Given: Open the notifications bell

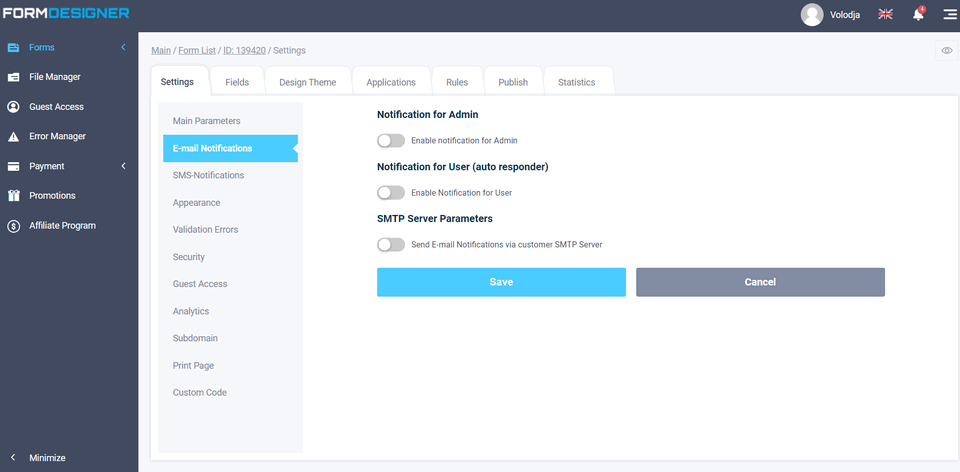Looking at the screenshot, I should click(918, 15).
